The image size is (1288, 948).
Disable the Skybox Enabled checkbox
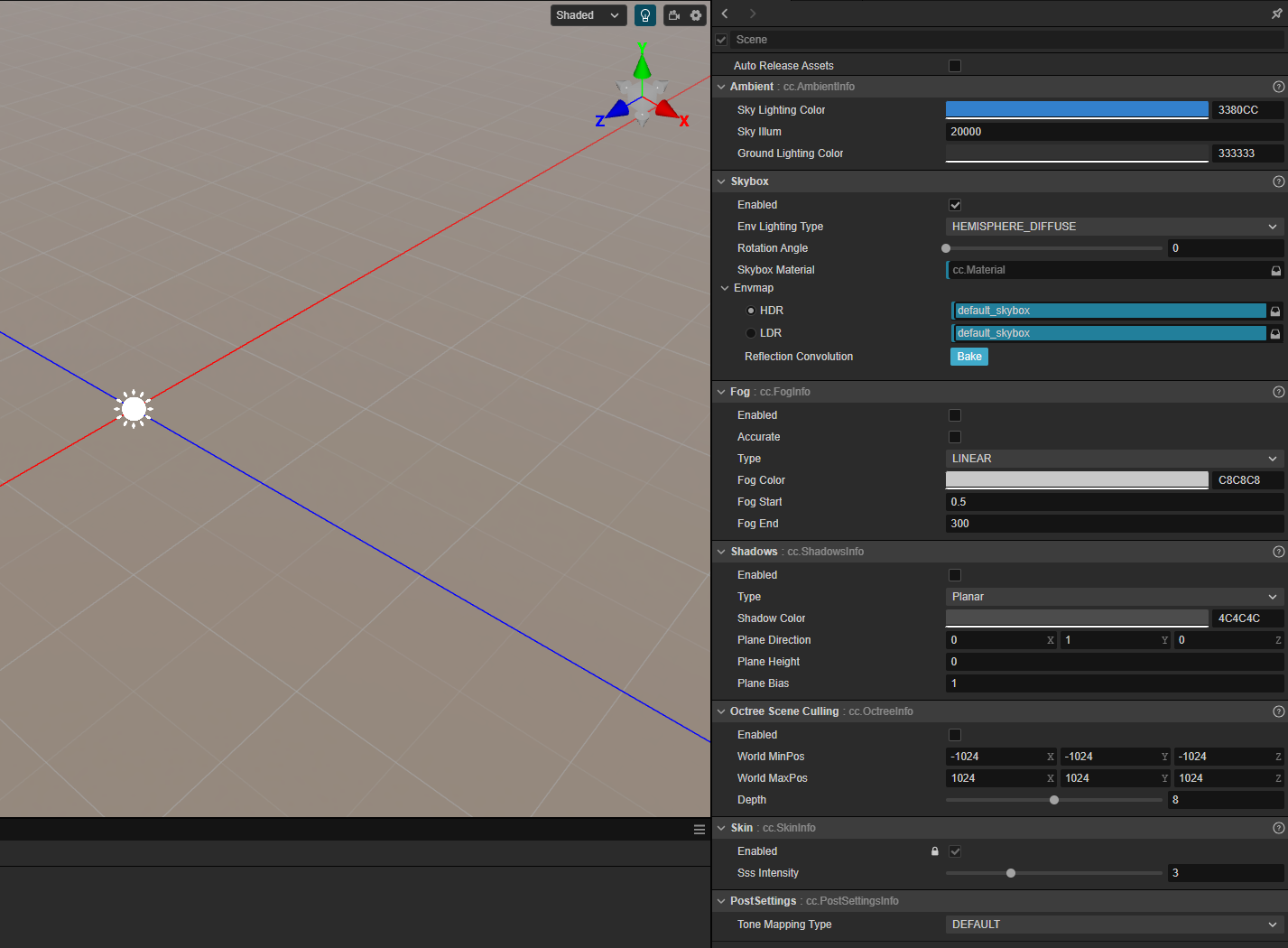click(955, 205)
